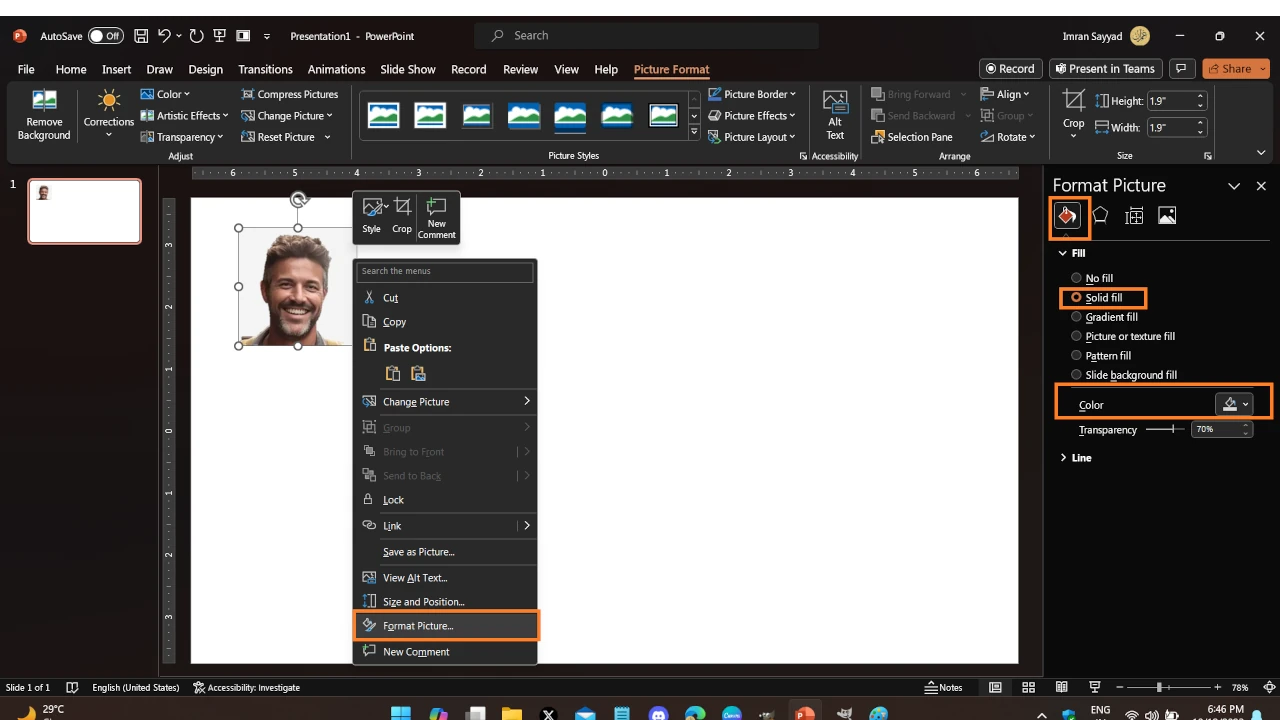Click Style in the mini toolbar
The height and width of the screenshot is (720, 1280).
tap(372, 216)
